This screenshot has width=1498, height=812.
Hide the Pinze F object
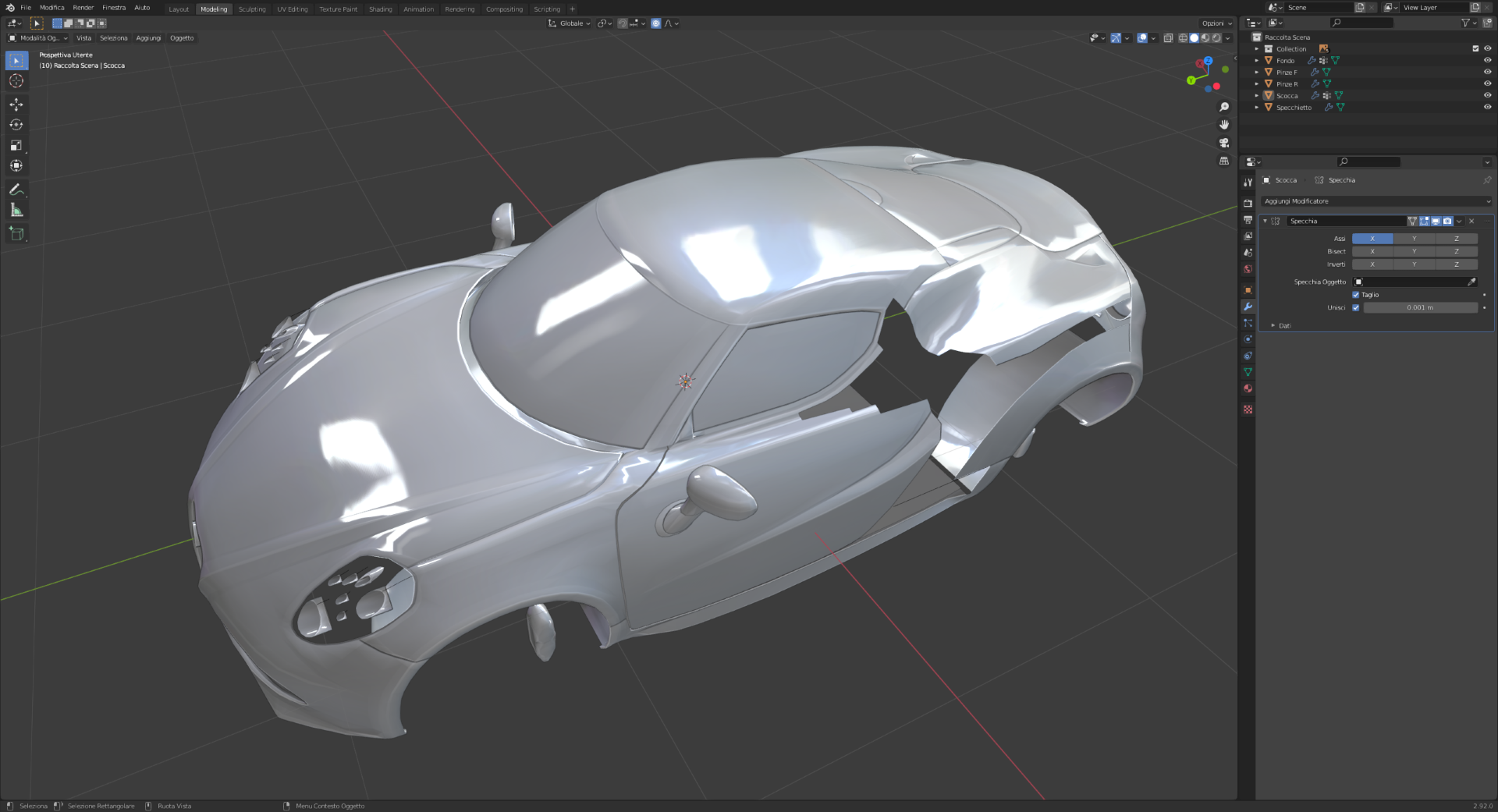[x=1487, y=72]
